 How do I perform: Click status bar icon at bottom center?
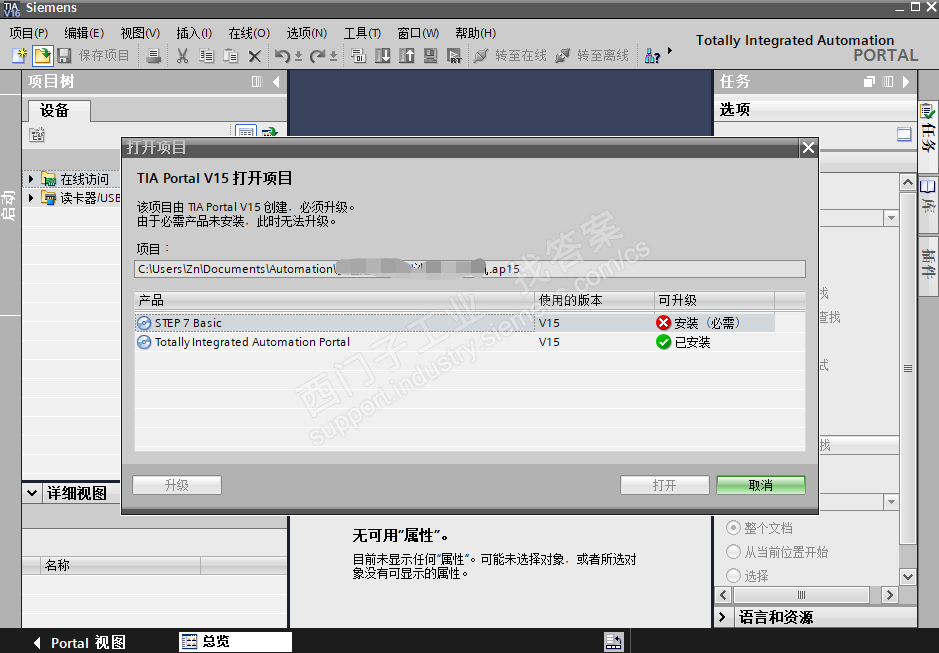point(614,642)
